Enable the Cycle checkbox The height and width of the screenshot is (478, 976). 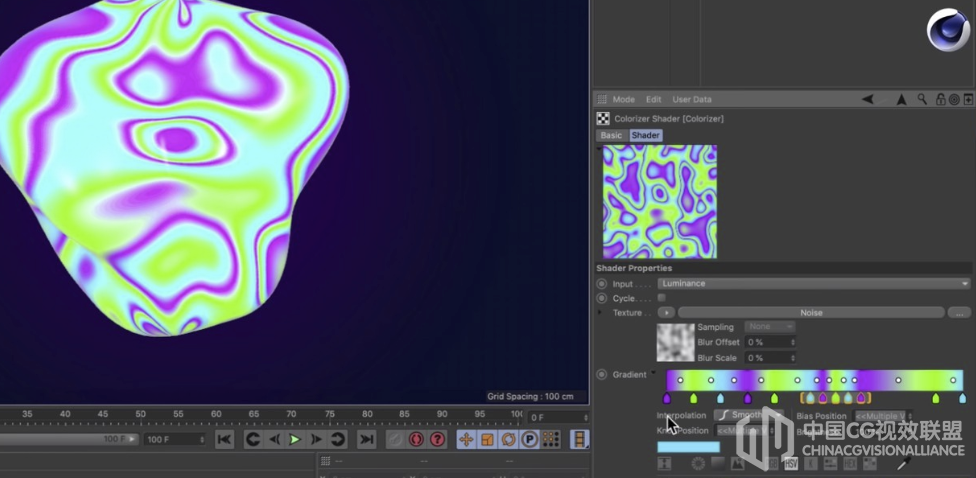point(662,298)
